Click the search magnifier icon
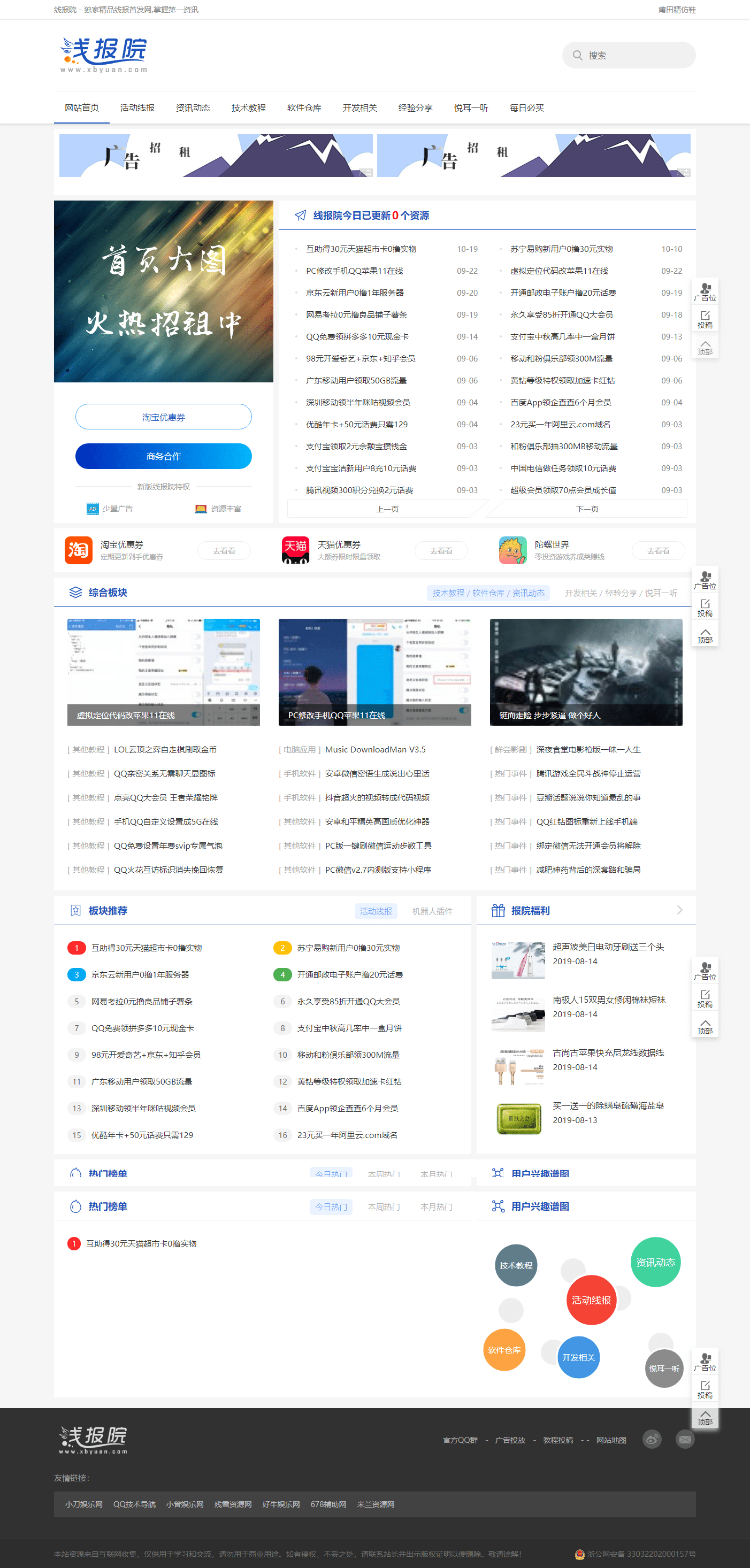The image size is (750, 1568). coord(577,56)
